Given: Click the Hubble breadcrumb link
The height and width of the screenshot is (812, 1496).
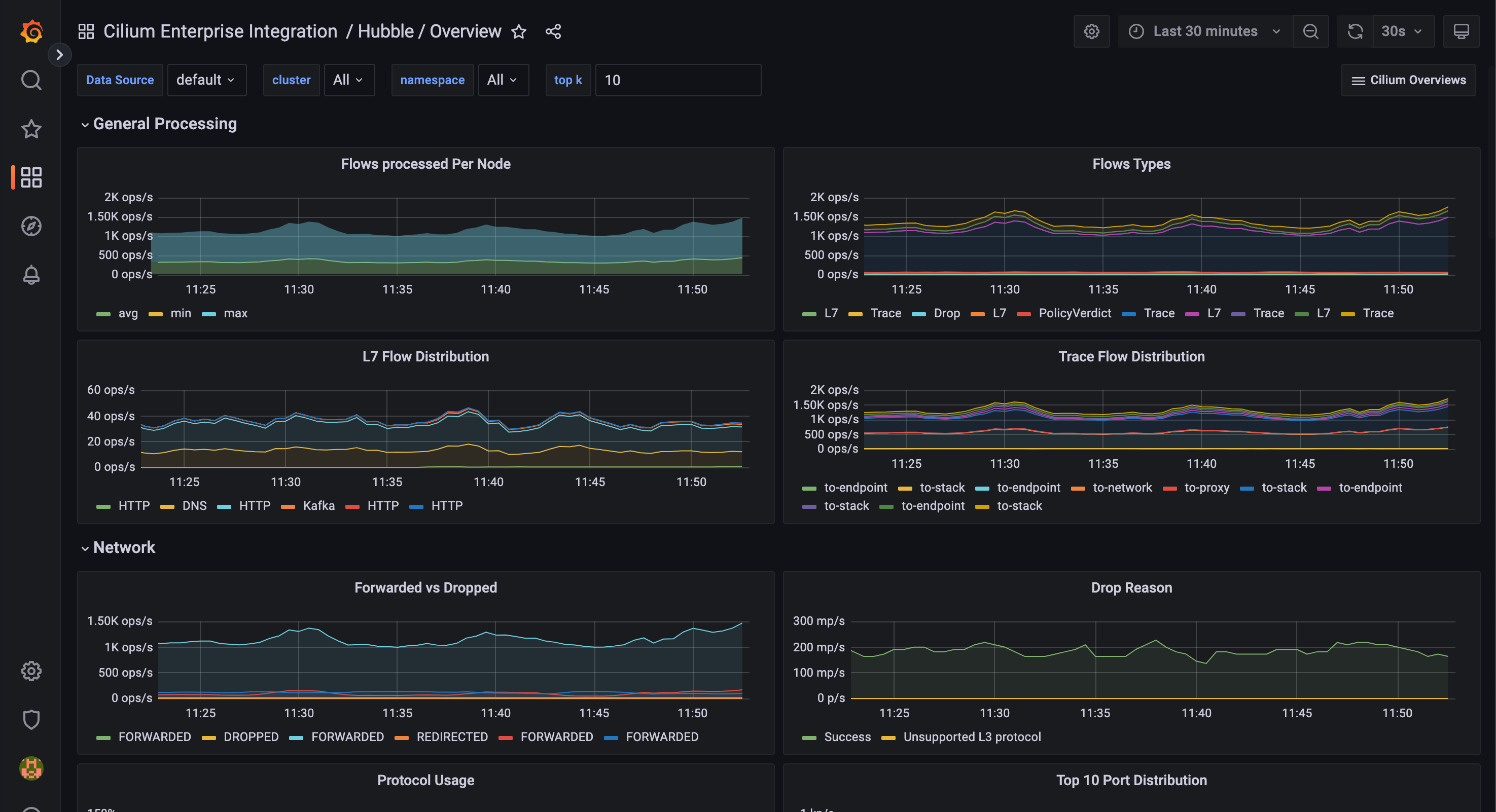Looking at the screenshot, I should [385, 31].
